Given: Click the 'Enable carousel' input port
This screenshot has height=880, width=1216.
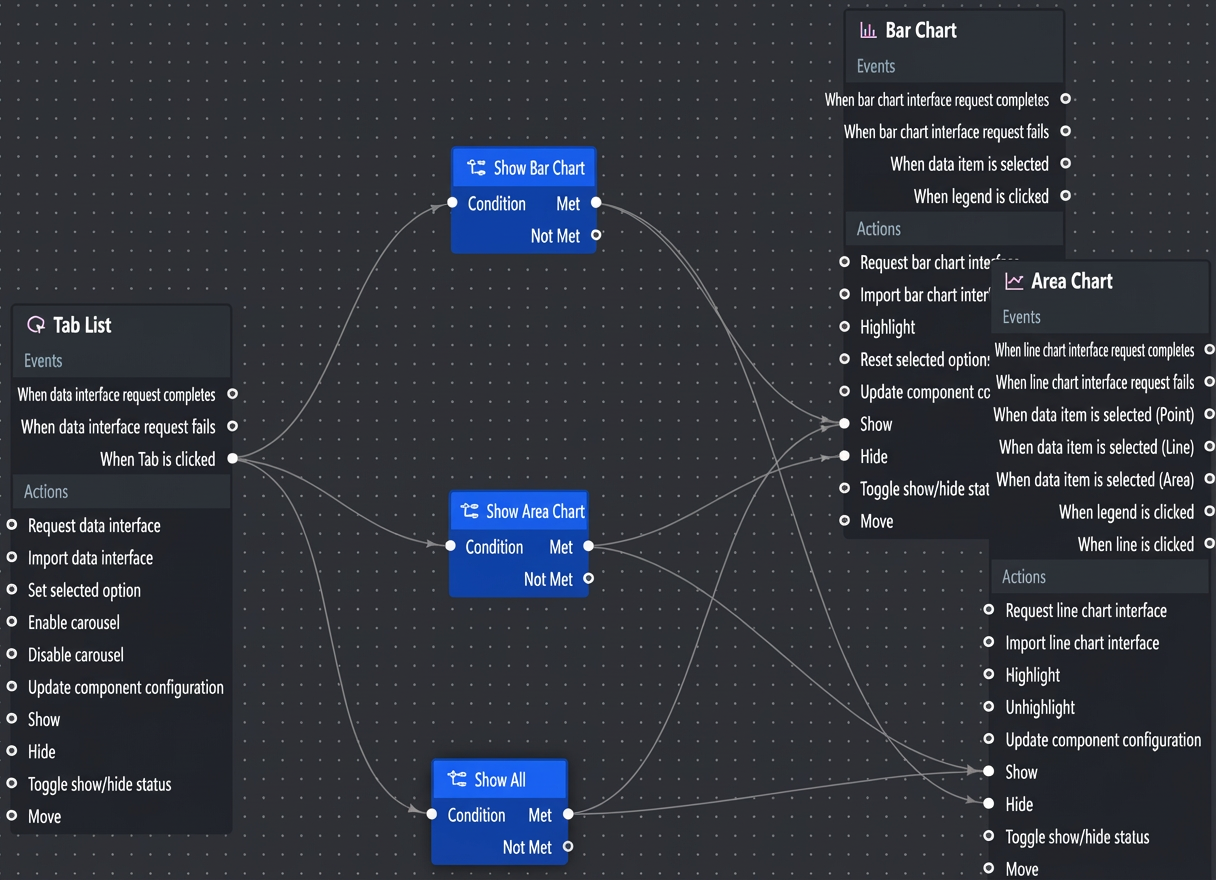Looking at the screenshot, I should (12, 622).
